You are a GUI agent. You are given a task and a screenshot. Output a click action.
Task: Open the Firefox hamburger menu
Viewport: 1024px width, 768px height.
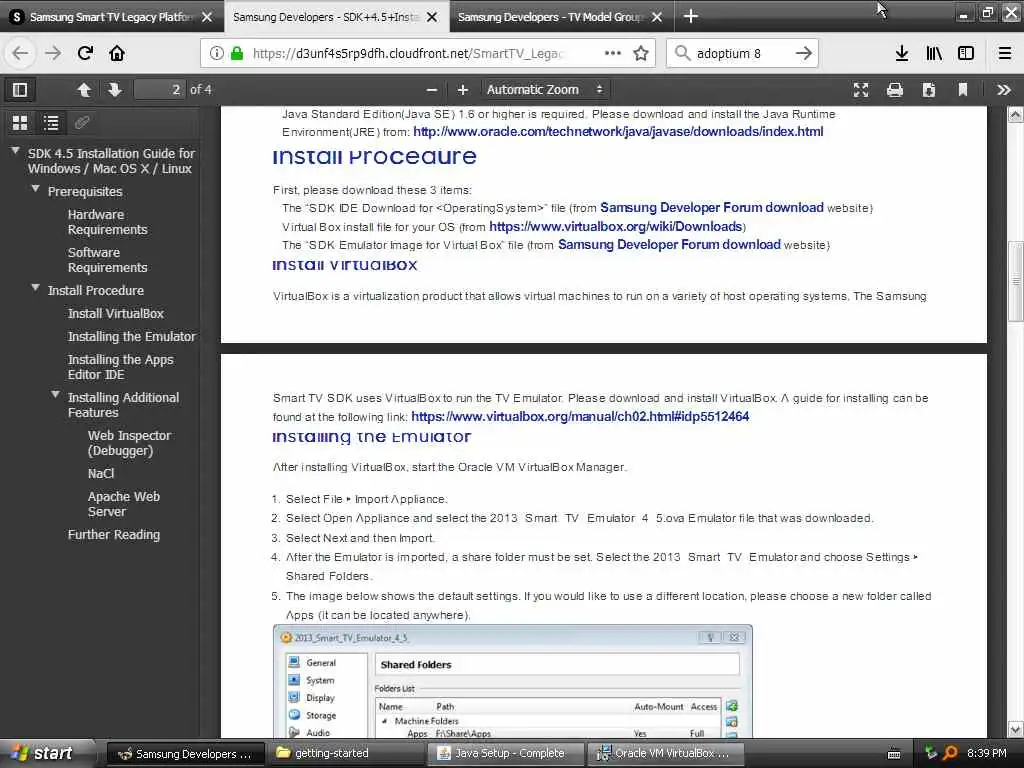[1004, 53]
